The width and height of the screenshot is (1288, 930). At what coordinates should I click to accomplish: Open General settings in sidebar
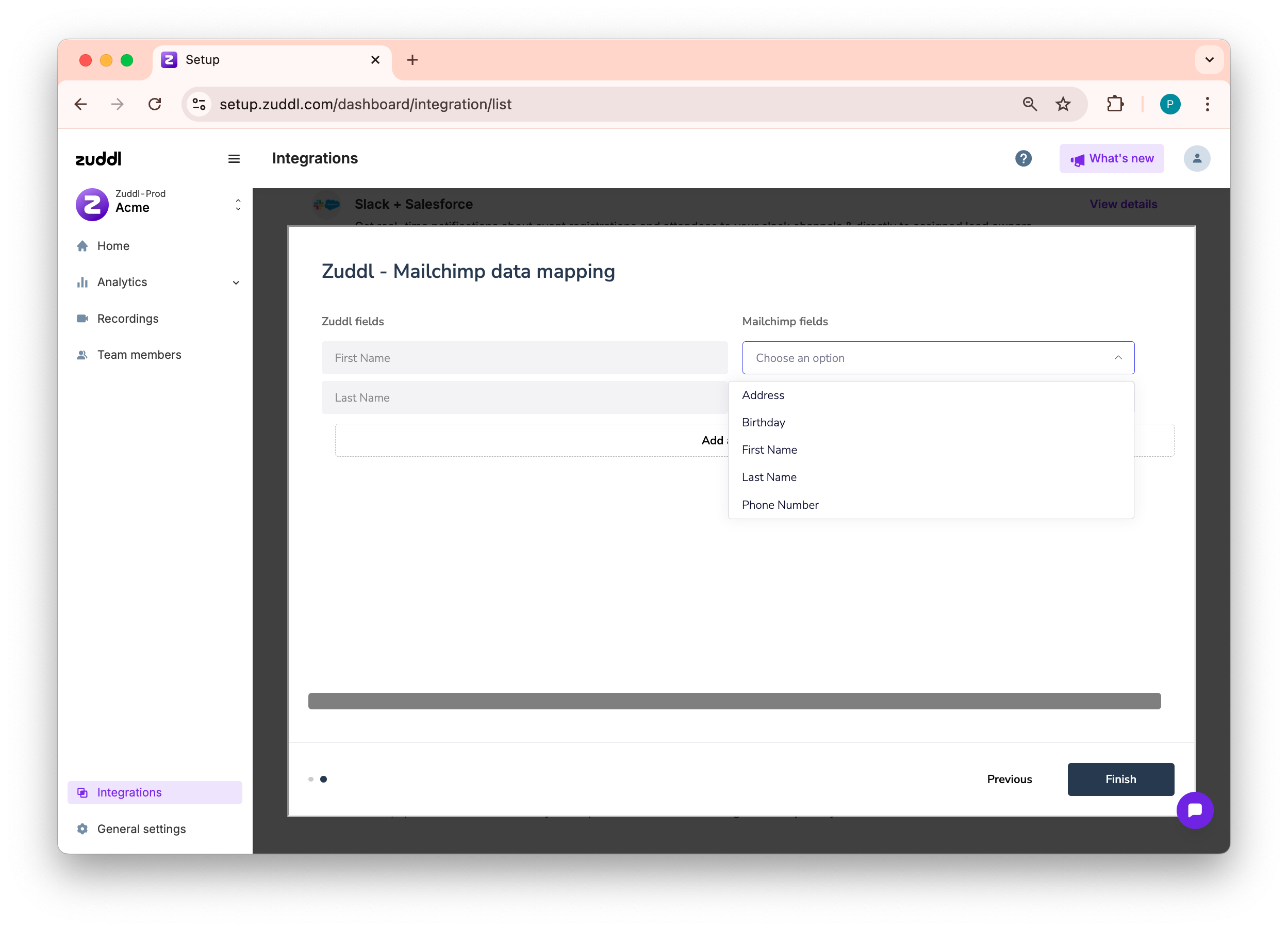pyautogui.click(x=141, y=828)
